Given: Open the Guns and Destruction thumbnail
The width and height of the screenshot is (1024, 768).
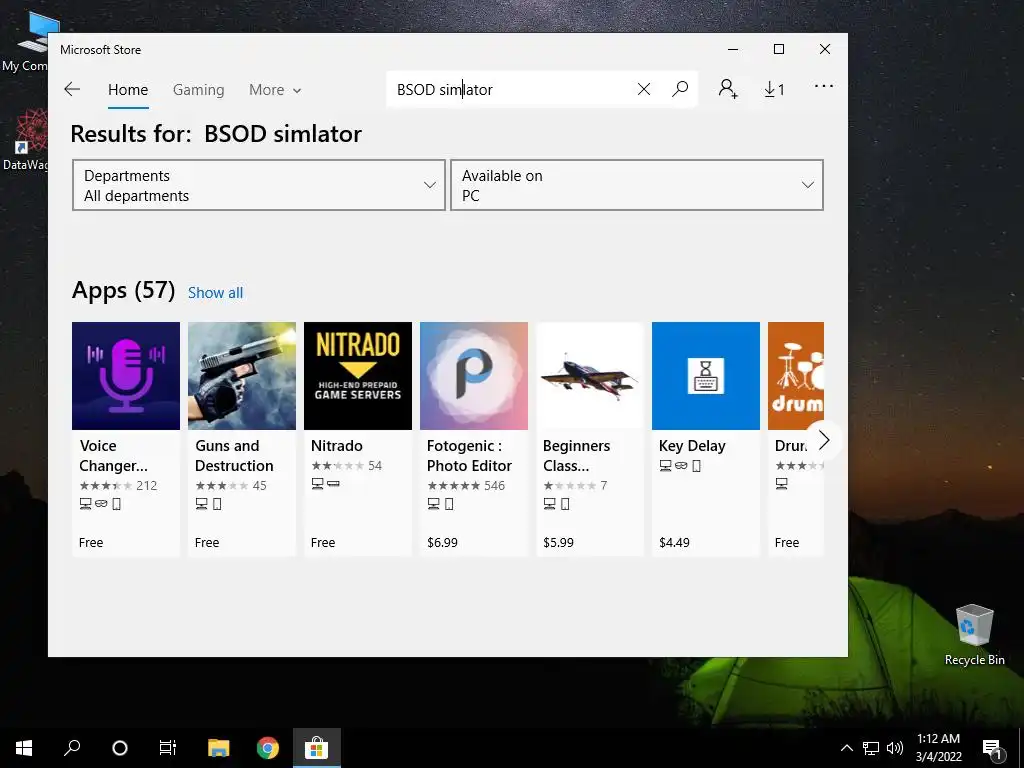Looking at the screenshot, I should [x=242, y=376].
